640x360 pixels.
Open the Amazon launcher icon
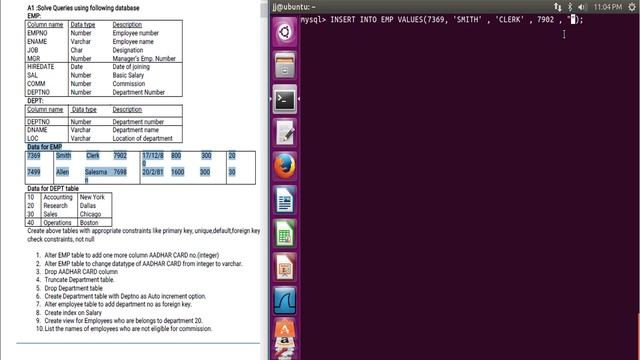pos(284,341)
